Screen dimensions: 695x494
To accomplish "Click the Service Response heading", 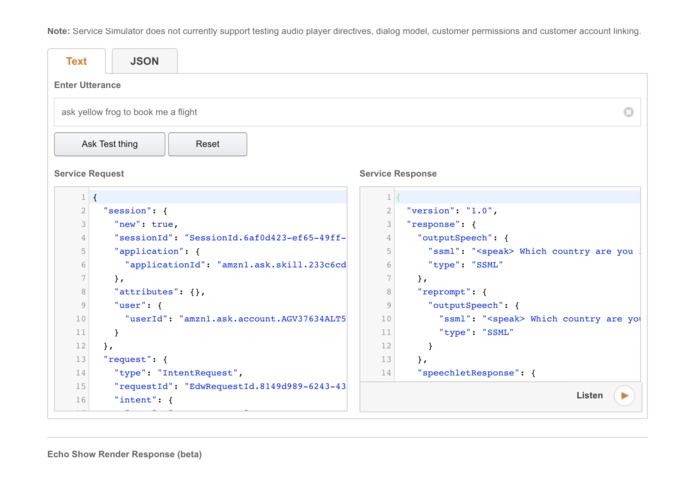I will coord(398,174).
